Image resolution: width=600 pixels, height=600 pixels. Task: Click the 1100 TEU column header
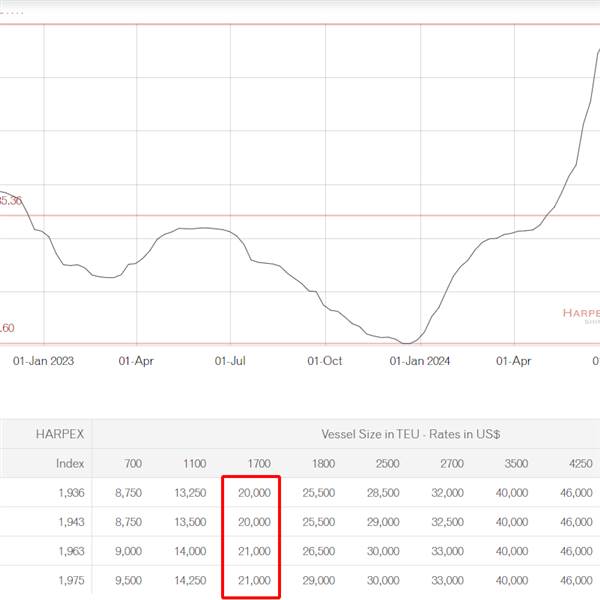(x=194, y=463)
